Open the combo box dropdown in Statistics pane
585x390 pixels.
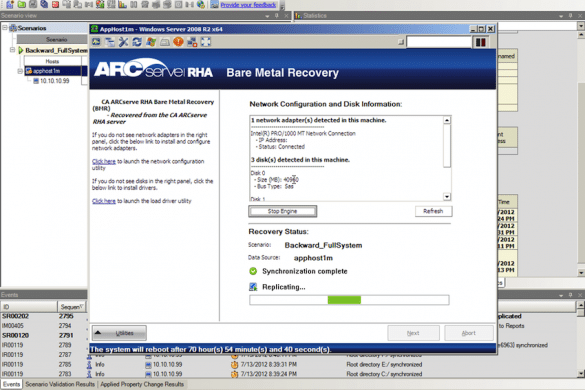coord(581,26)
